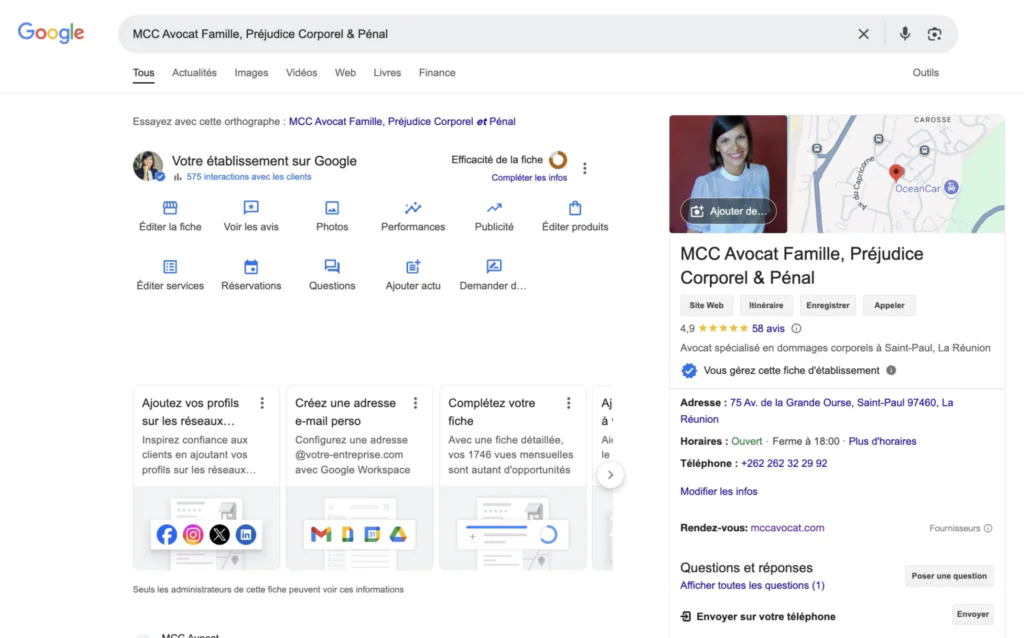Image resolution: width=1024 pixels, height=638 pixels.
Task: Switch to the Web tab
Action: tap(345, 73)
